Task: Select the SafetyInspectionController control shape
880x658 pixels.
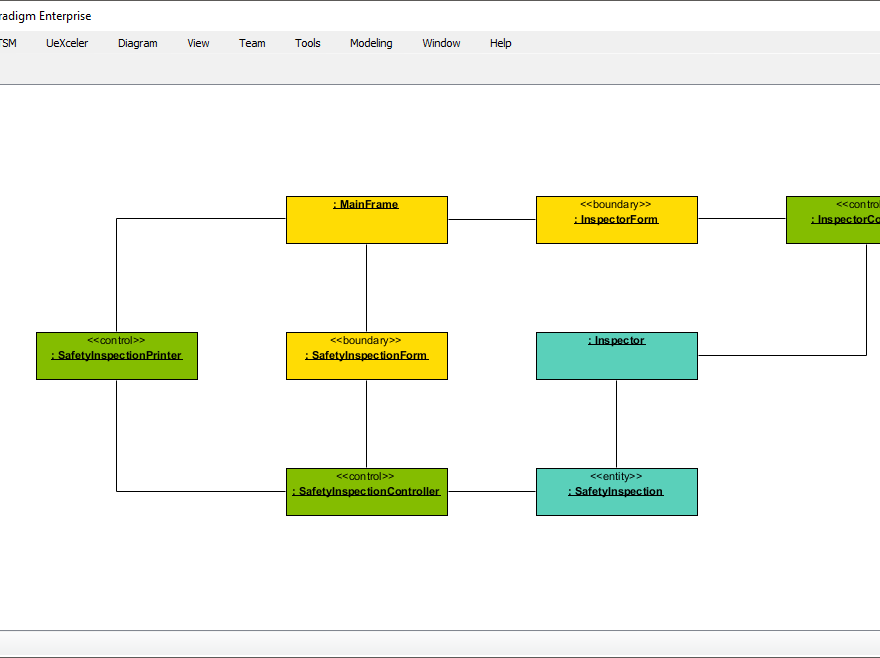Action: pos(366,491)
